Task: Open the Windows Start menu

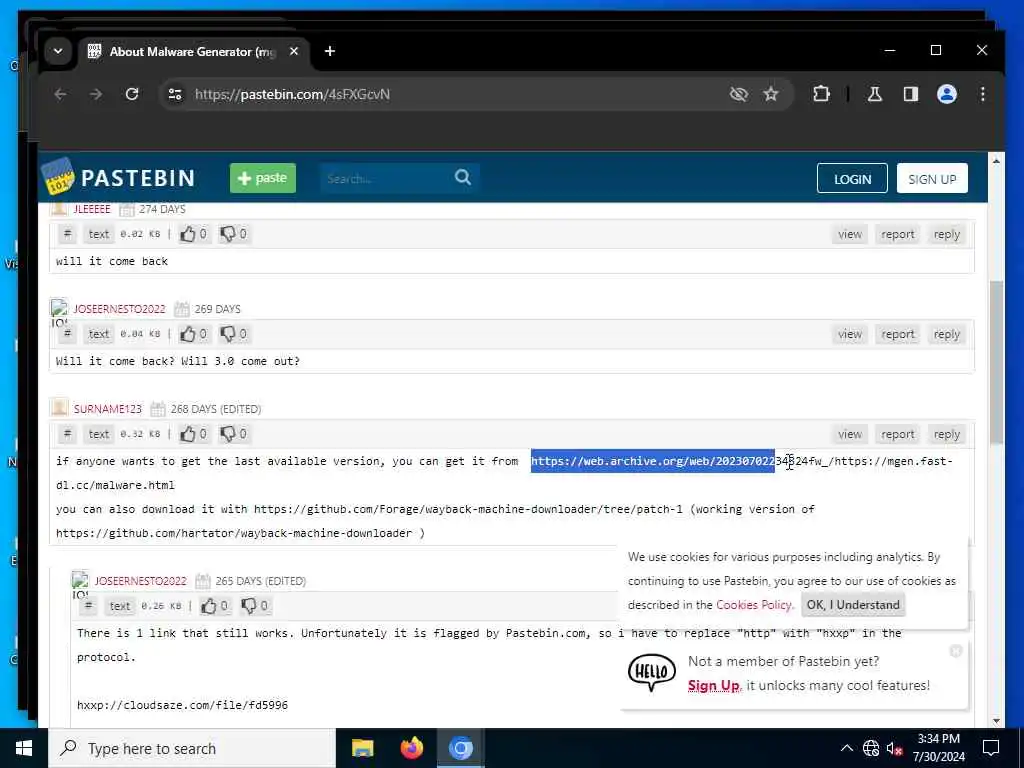Action: (24, 748)
